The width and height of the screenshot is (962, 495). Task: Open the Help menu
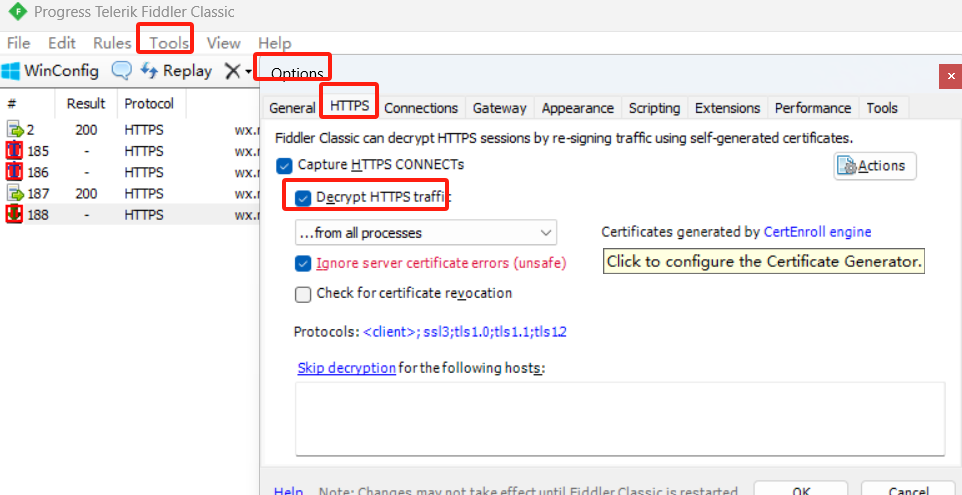pyautogui.click(x=275, y=43)
